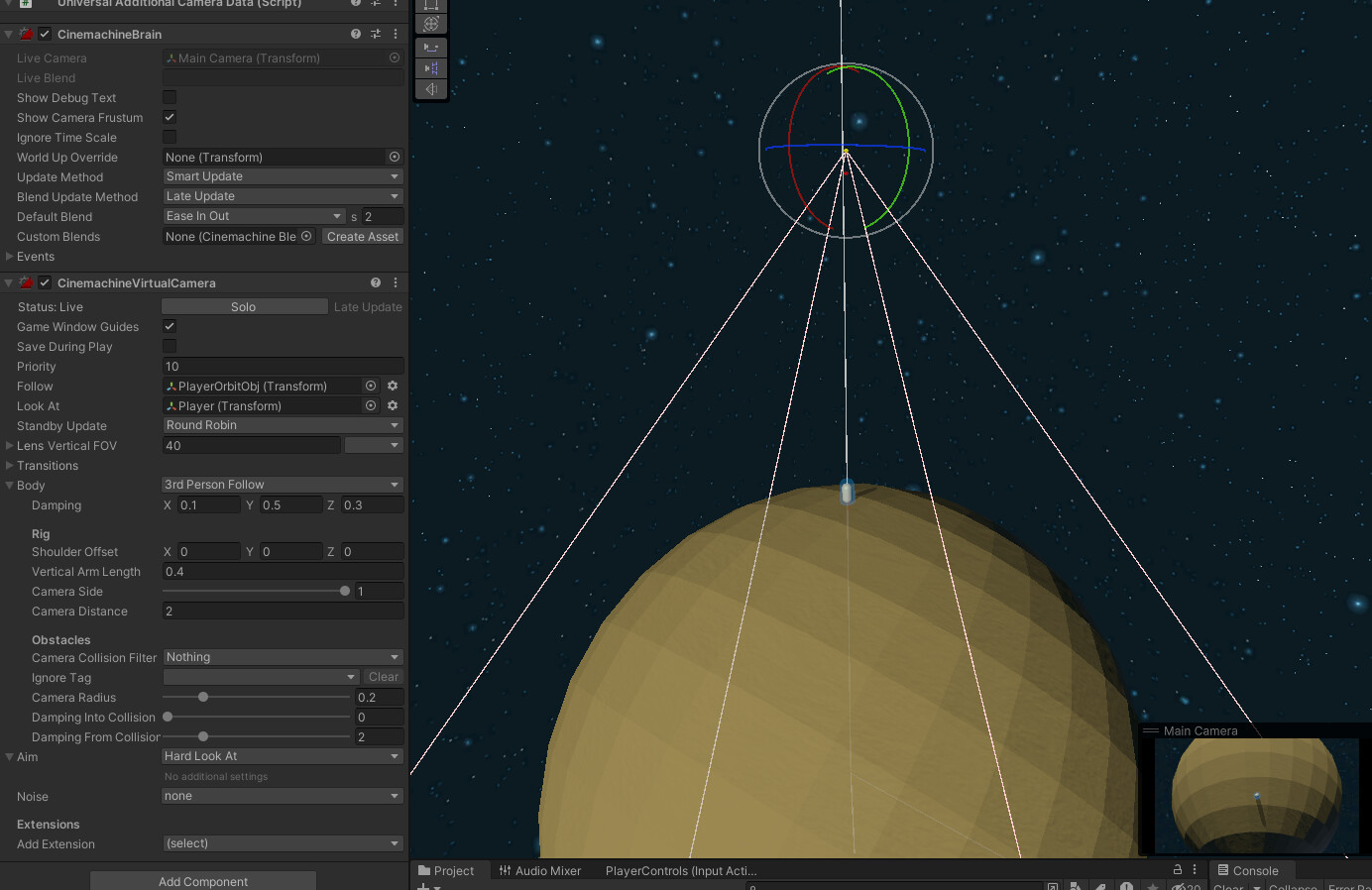This screenshot has height=890, width=1372.
Task: Uncheck Game Window Guides
Action: 170,326
